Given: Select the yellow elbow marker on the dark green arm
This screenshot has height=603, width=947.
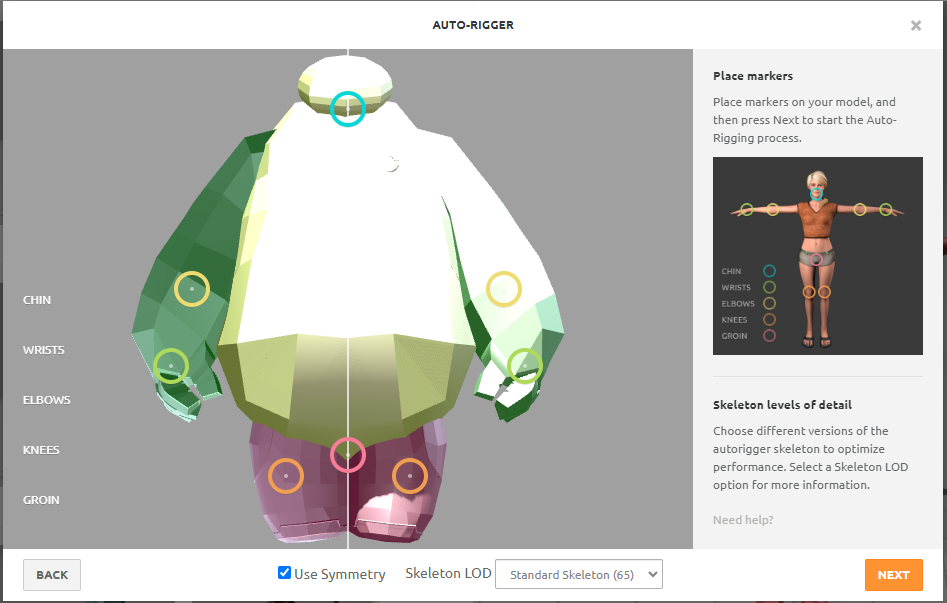Looking at the screenshot, I should pos(192,289).
